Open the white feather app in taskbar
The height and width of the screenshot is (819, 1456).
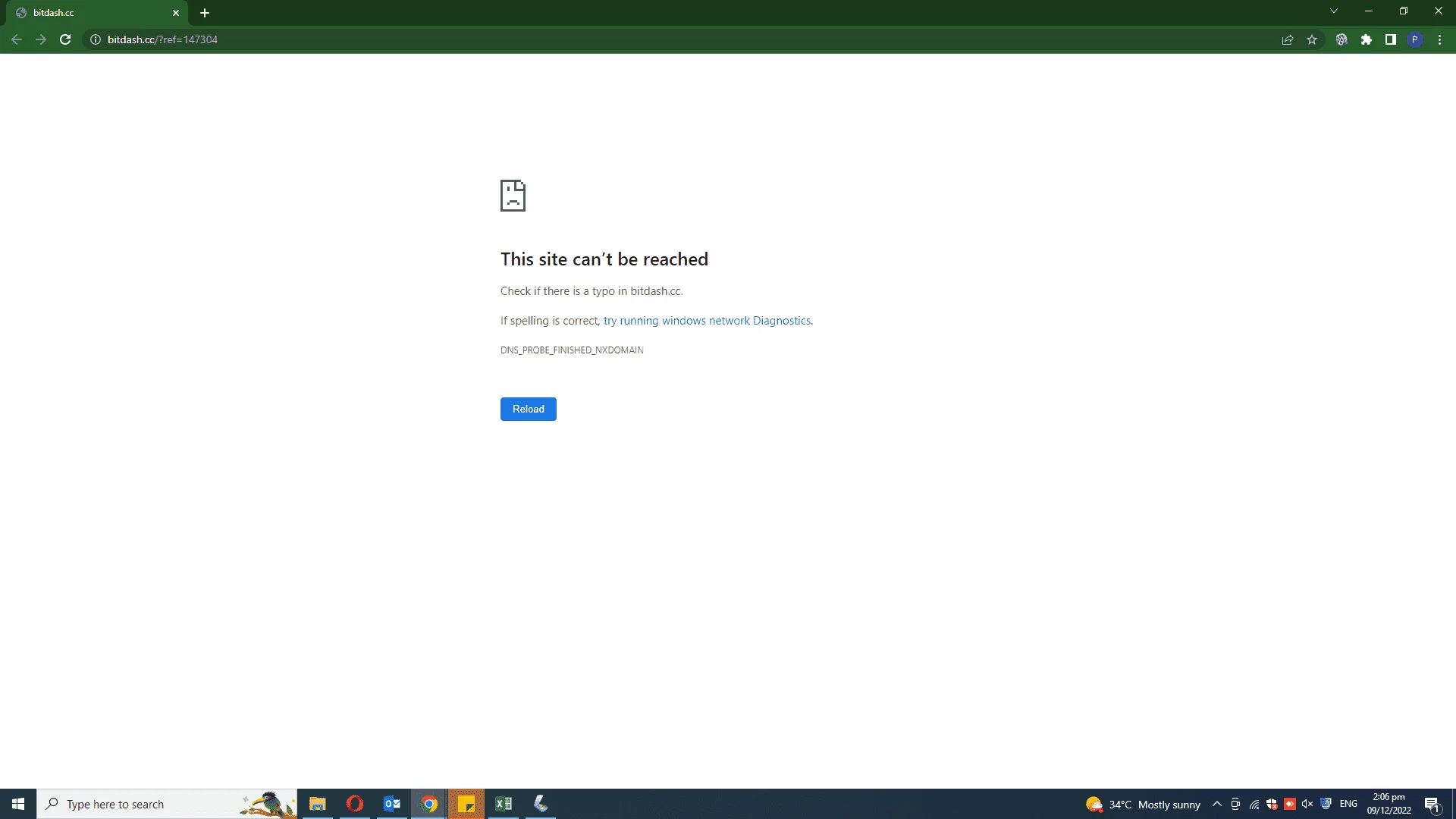coord(541,804)
